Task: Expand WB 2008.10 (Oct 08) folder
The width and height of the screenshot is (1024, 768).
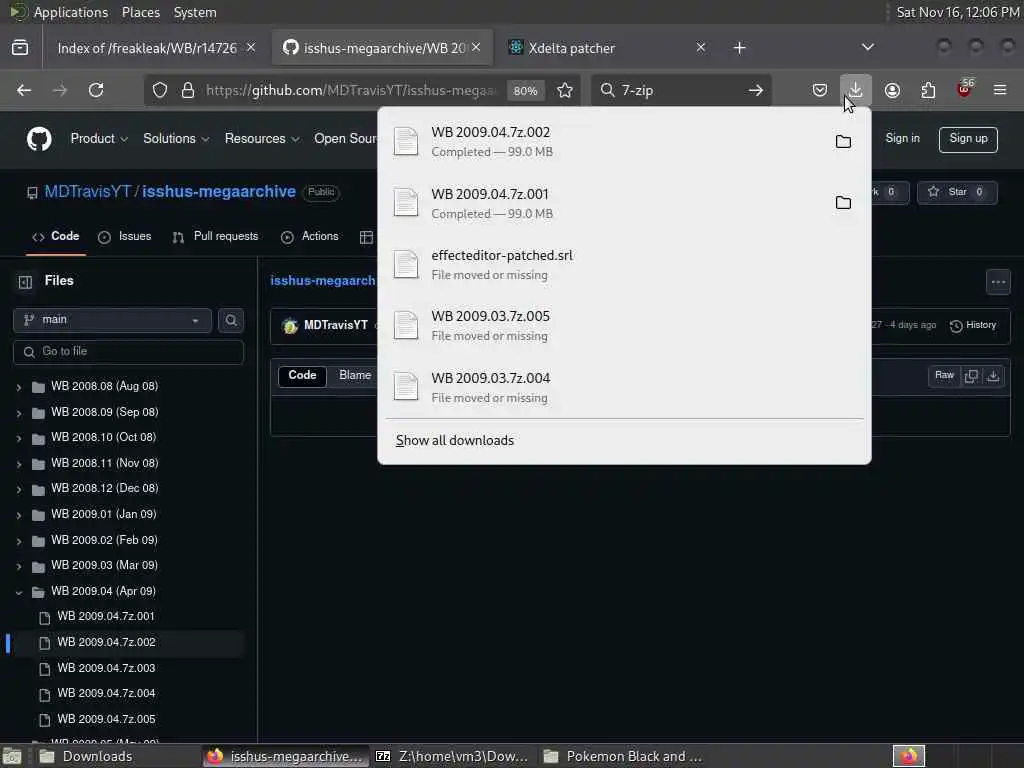Action: coord(18,438)
